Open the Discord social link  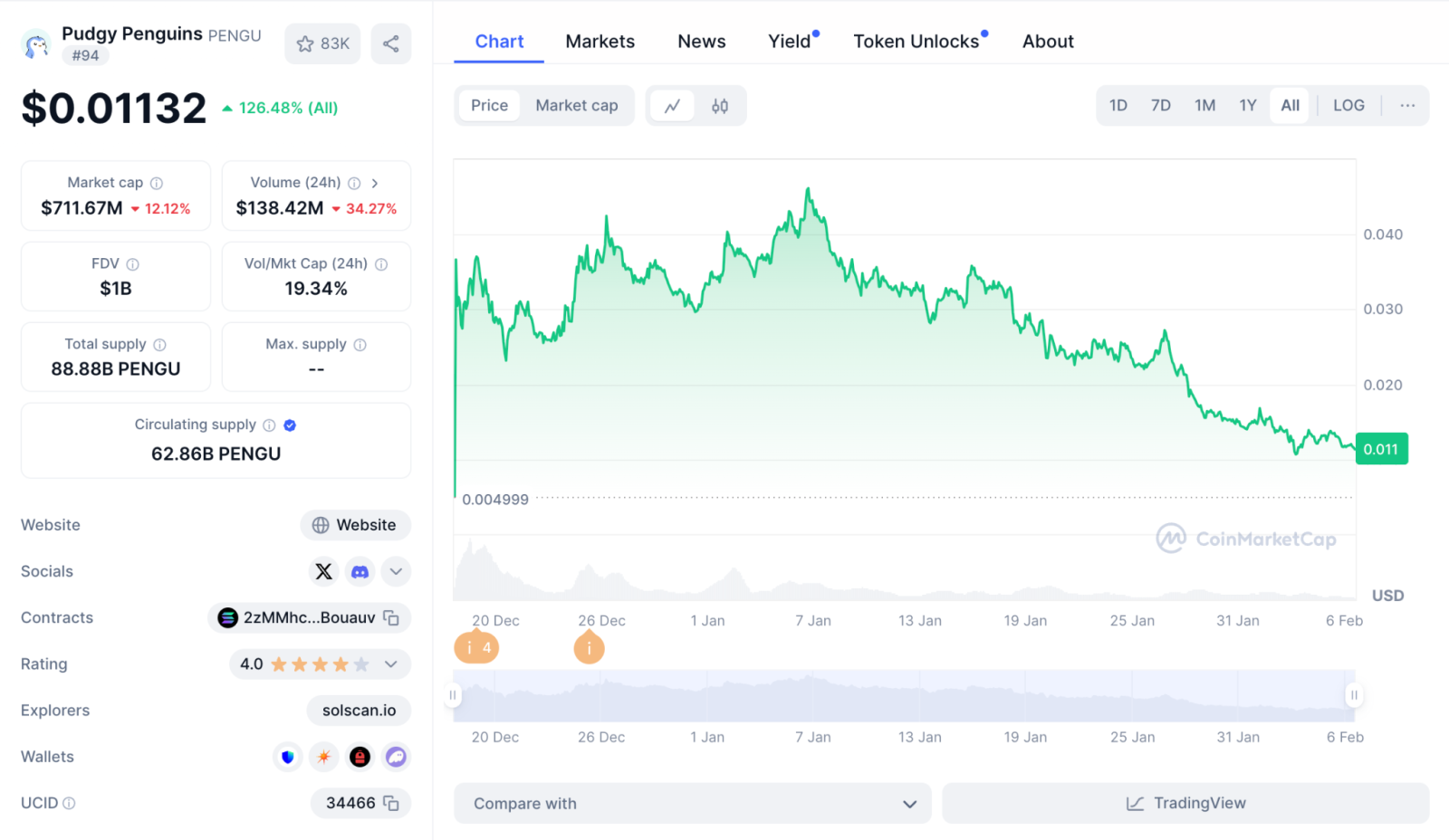[x=360, y=571]
